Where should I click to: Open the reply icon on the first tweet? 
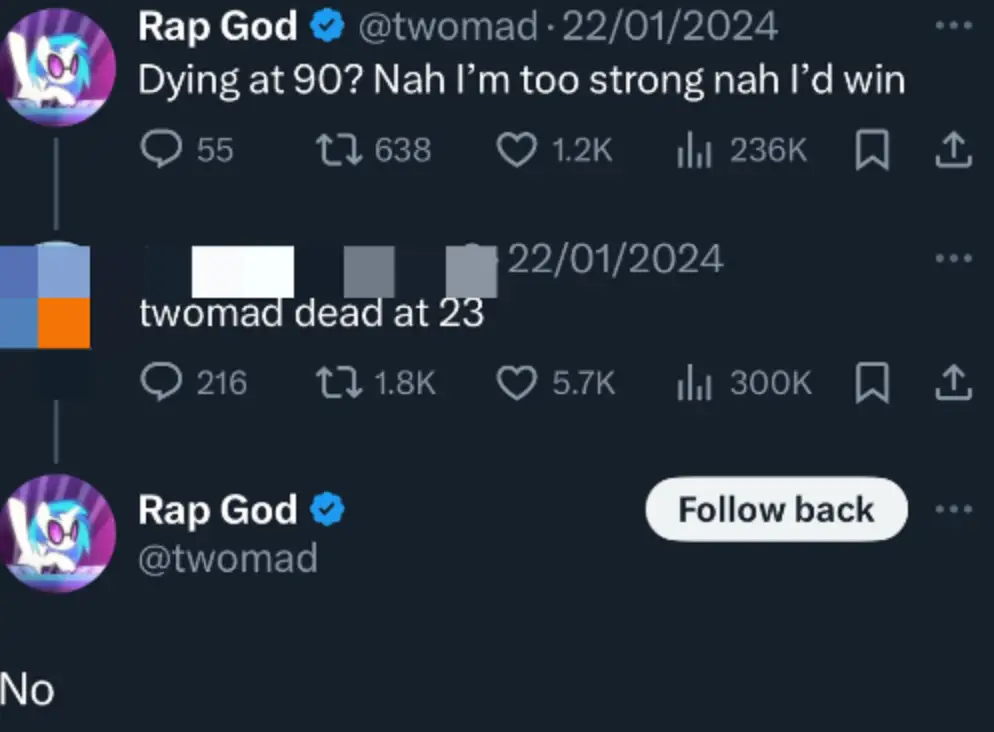(163, 150)
